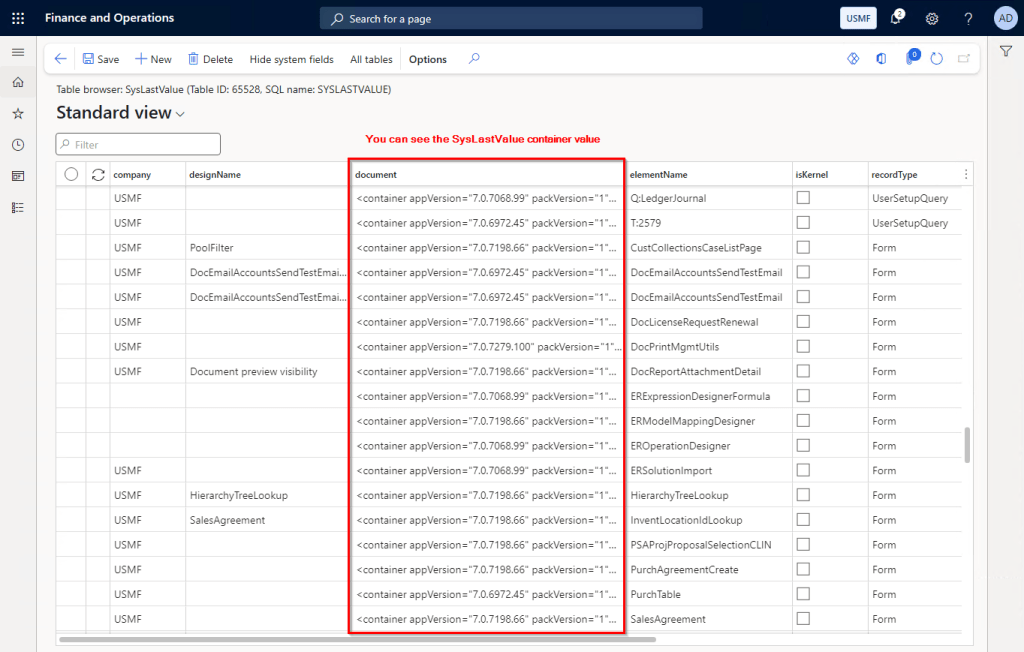Open the grid filter funnel pane
The height and width of the screenshot is (652, 1024).
coord(1006,50)
